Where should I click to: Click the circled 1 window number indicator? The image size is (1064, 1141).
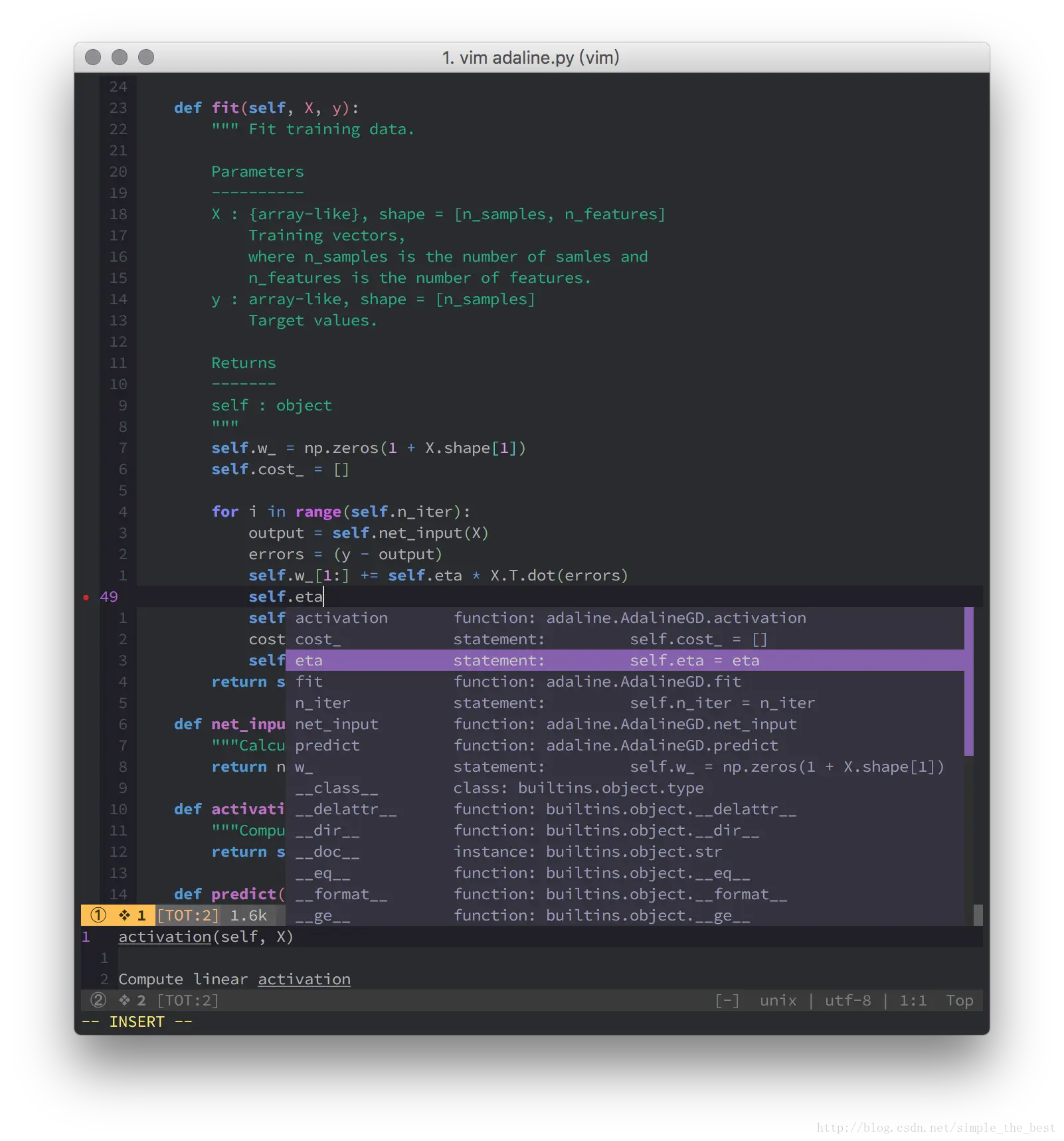tap(98, 915)
